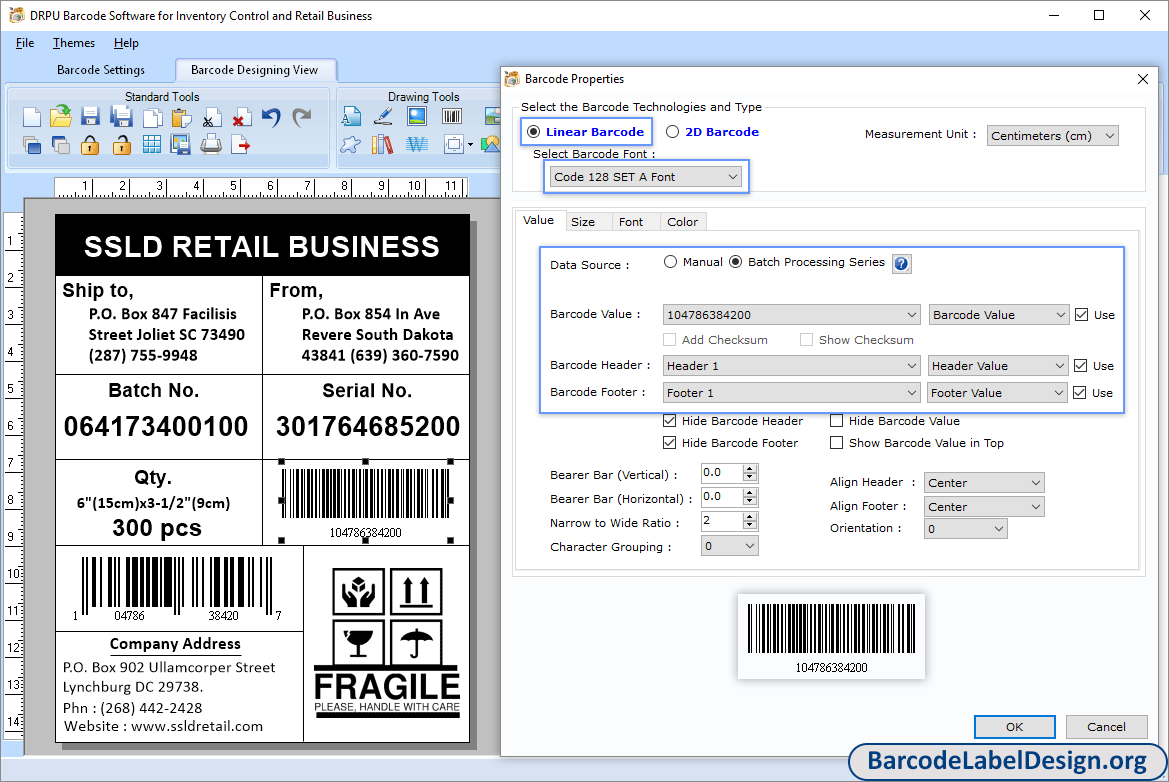Select the barcode tool in Drawing Tools
1169x782 pixels.
[452, 117]
